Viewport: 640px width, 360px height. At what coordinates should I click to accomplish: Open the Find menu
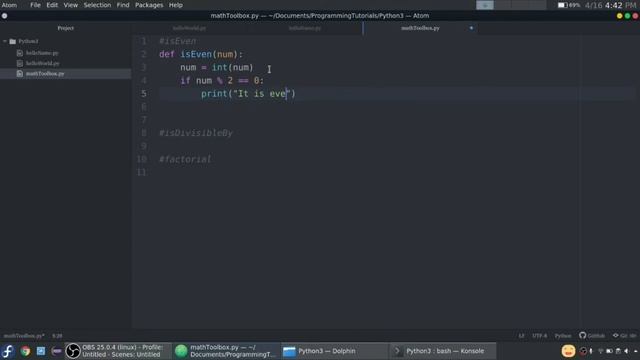123,5
